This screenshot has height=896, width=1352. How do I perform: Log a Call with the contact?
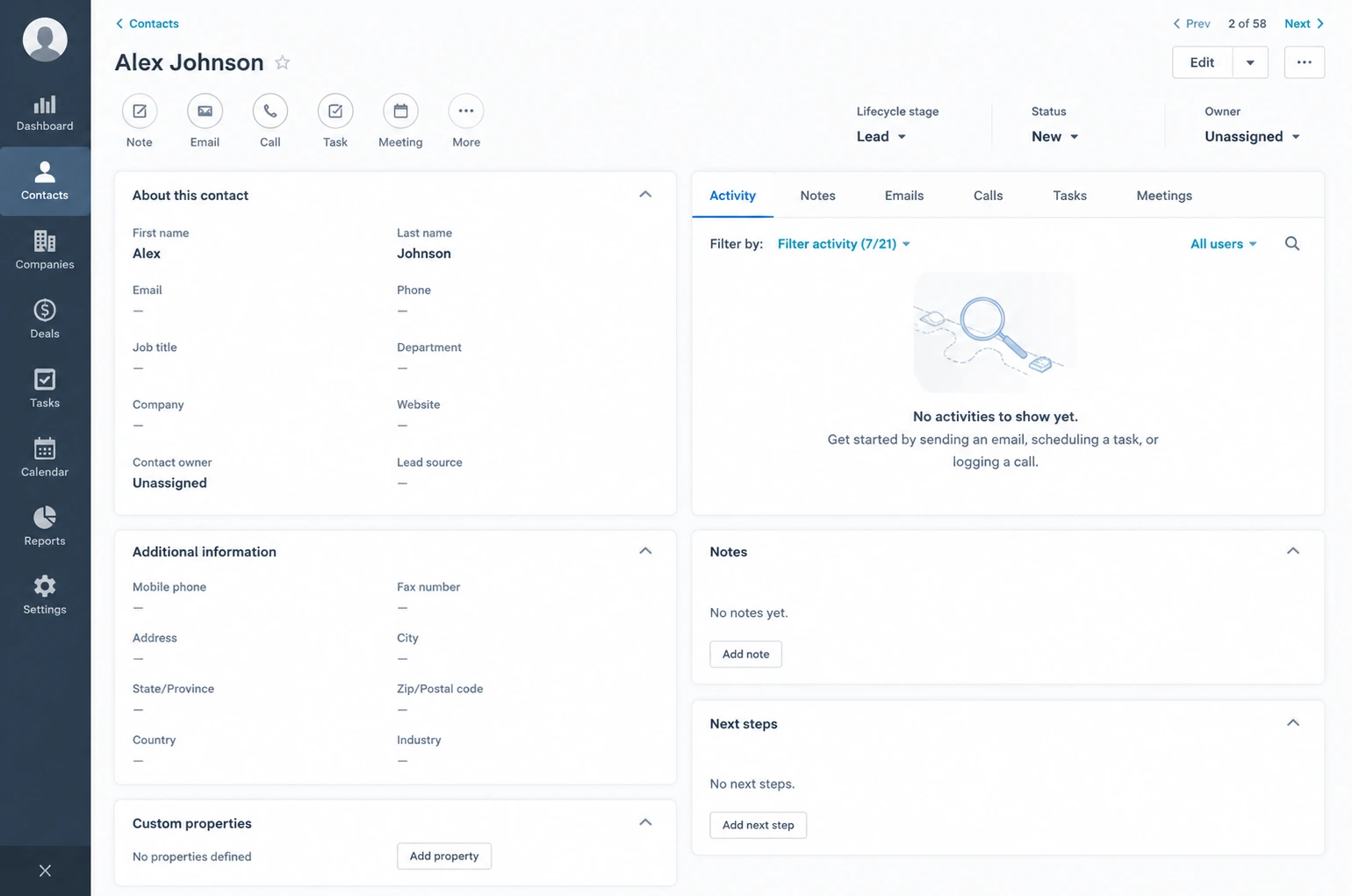click(x=270, y=111)
